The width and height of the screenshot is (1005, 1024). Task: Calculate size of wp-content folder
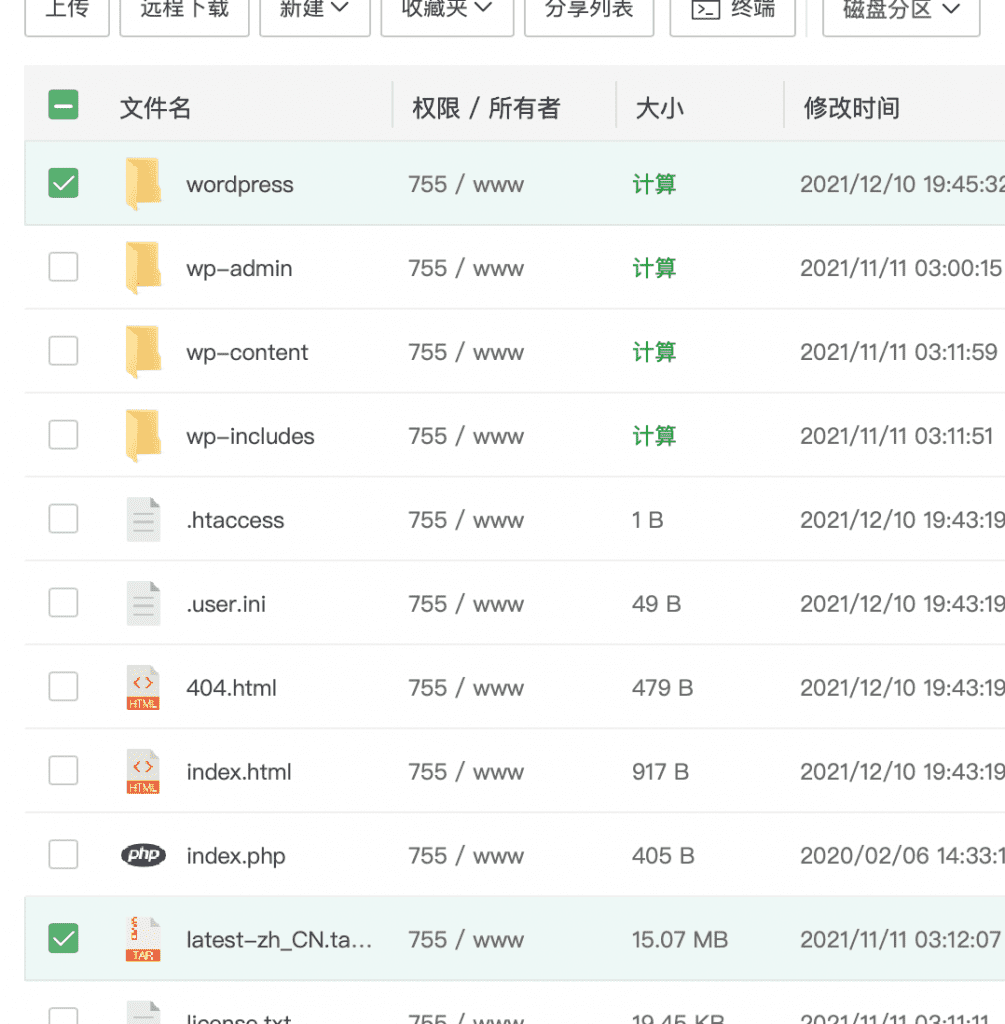[654, 352]
